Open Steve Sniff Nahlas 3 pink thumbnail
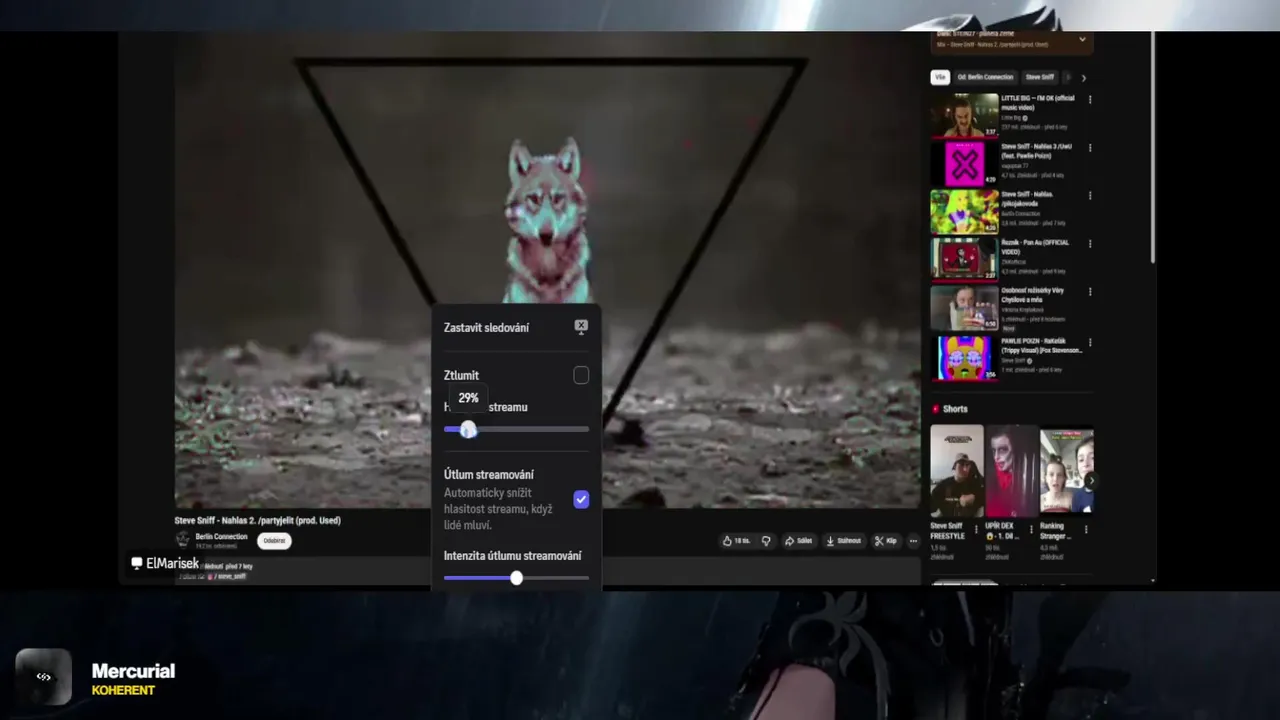Screen dimensions: 1280x720 [964, 163]
